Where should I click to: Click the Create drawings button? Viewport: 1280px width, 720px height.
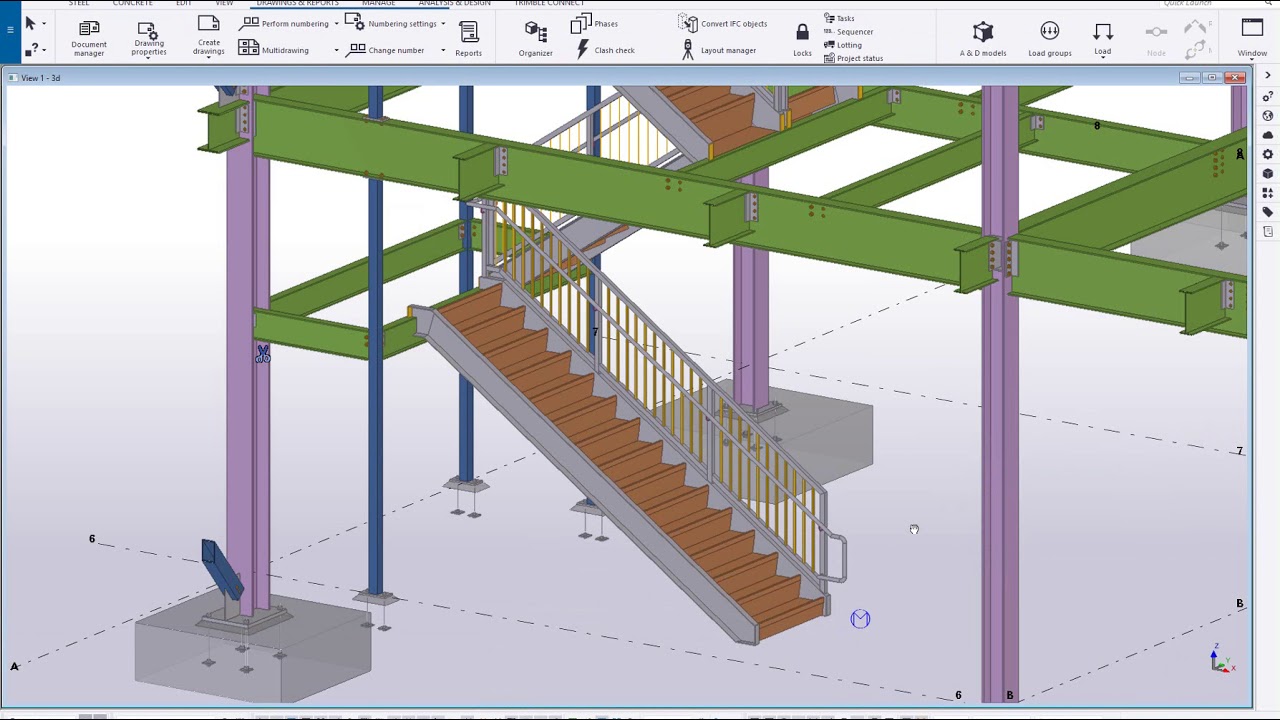pos(209,34)
